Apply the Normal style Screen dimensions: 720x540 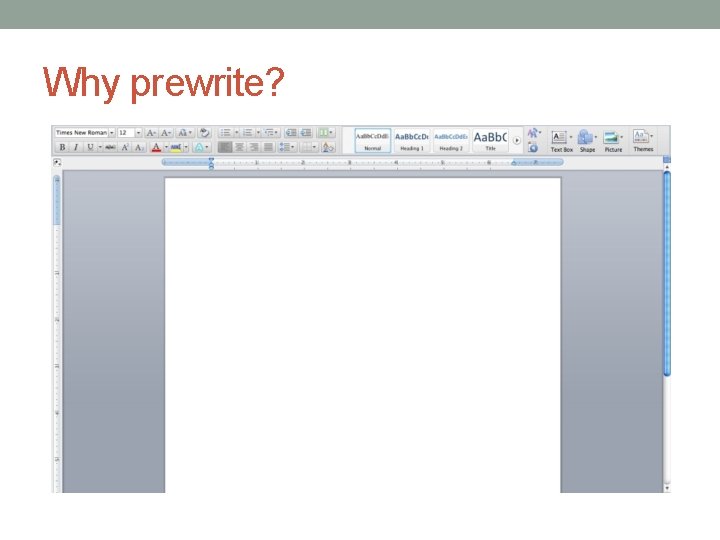click(x=372, y=141)
